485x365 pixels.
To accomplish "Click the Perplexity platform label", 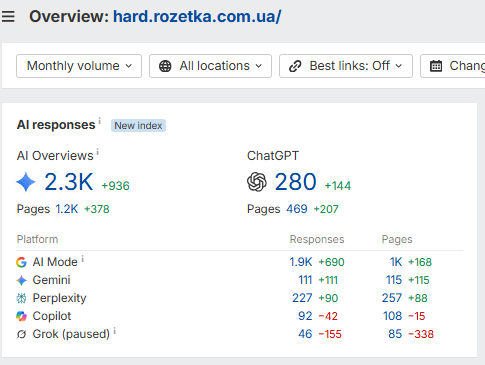I will click(x=59, y=298).
